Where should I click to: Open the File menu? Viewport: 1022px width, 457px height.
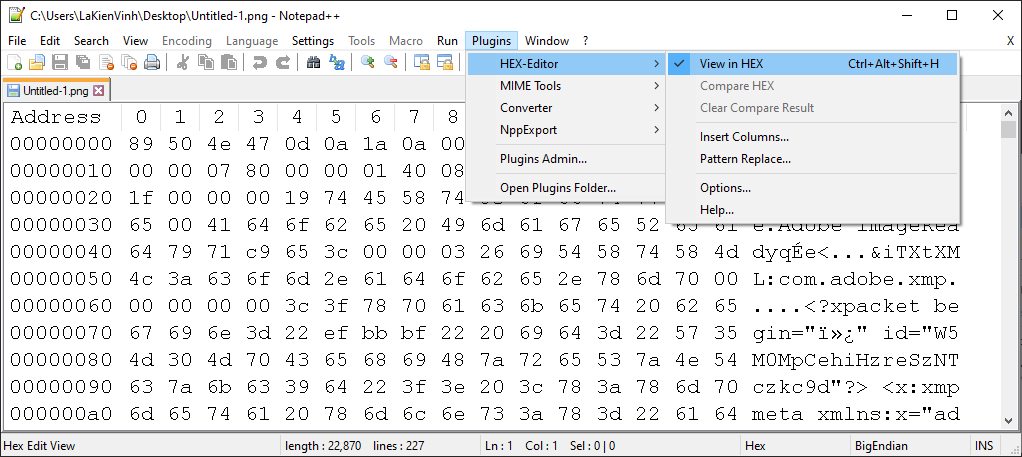17,40
